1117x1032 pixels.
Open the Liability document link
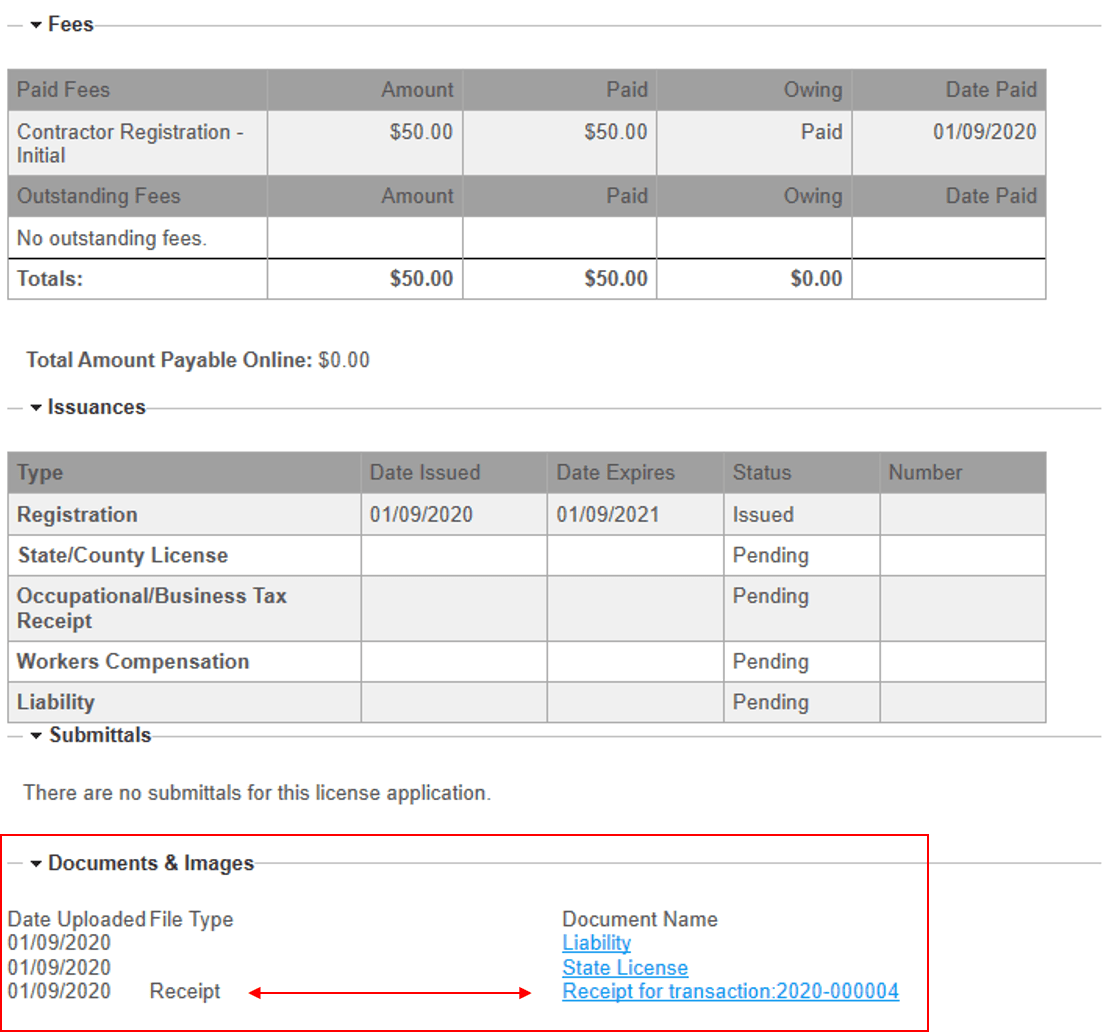(596, 943)
